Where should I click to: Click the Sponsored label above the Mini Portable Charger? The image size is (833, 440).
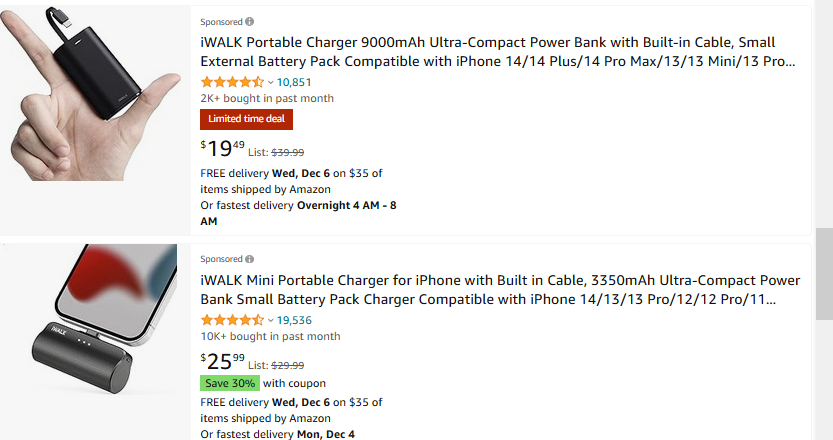coord(221,258)
